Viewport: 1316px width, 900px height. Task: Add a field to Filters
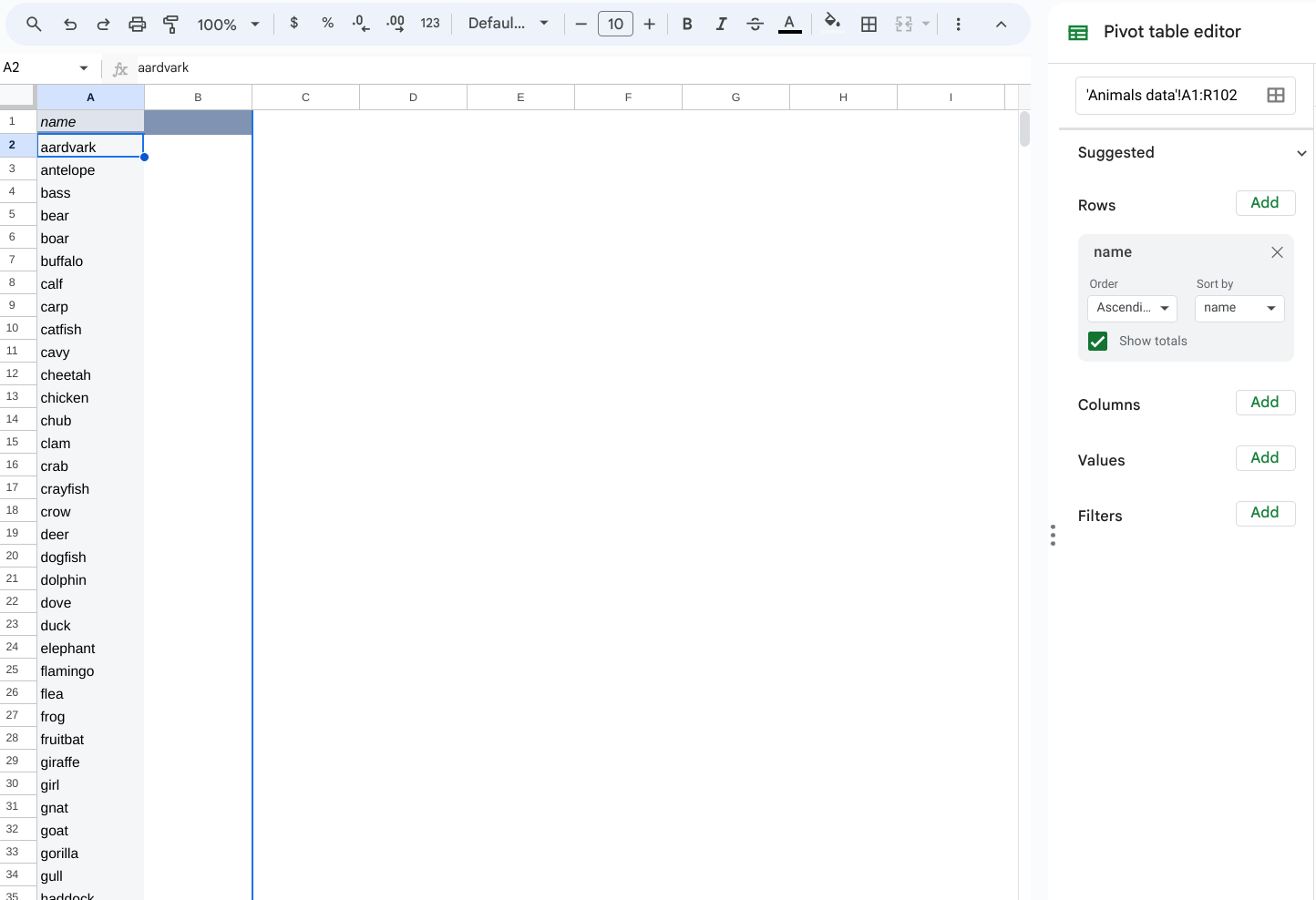tap(1264, 513)
